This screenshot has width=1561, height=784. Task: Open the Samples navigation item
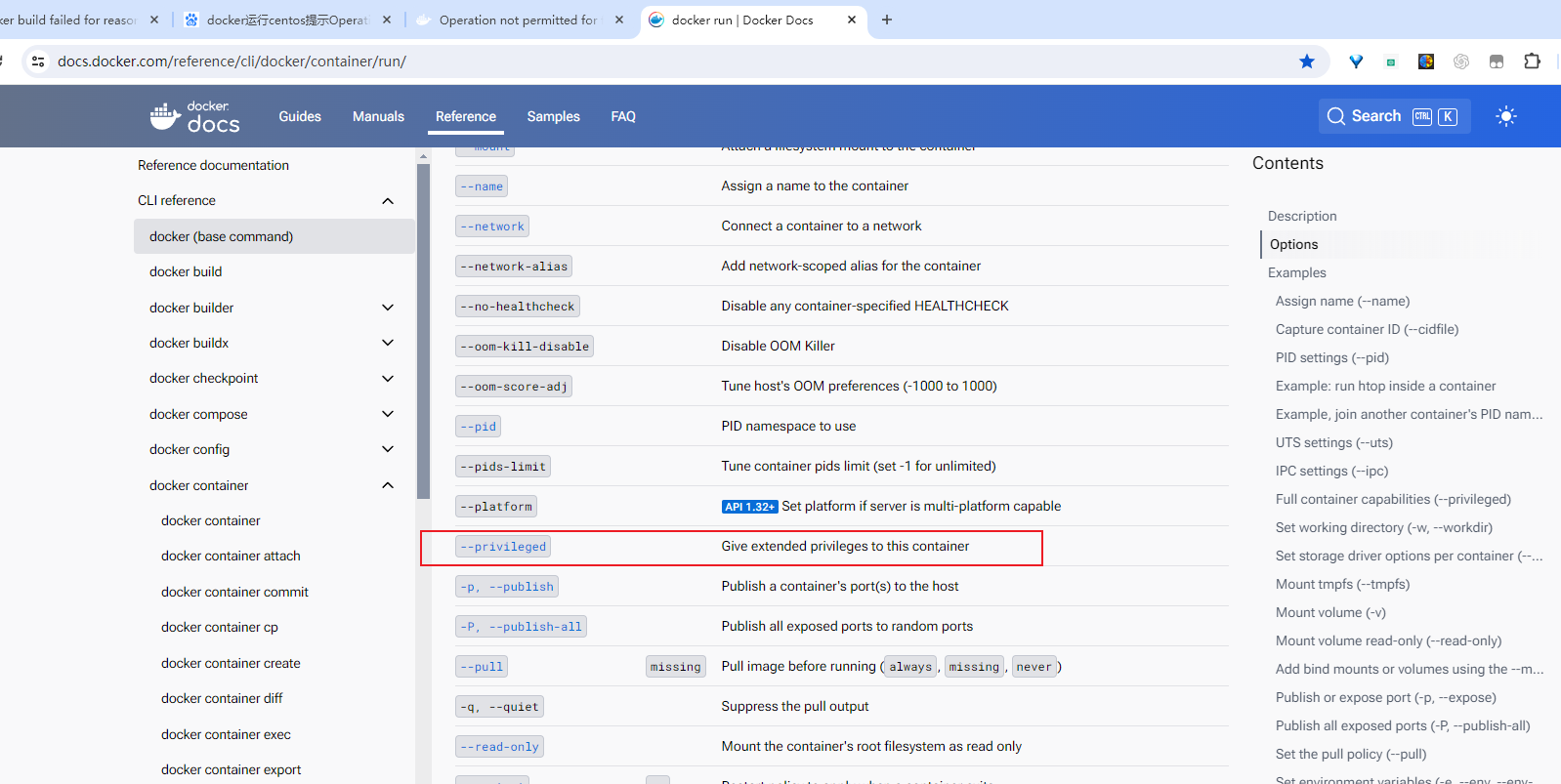click(x=554, y=116)
